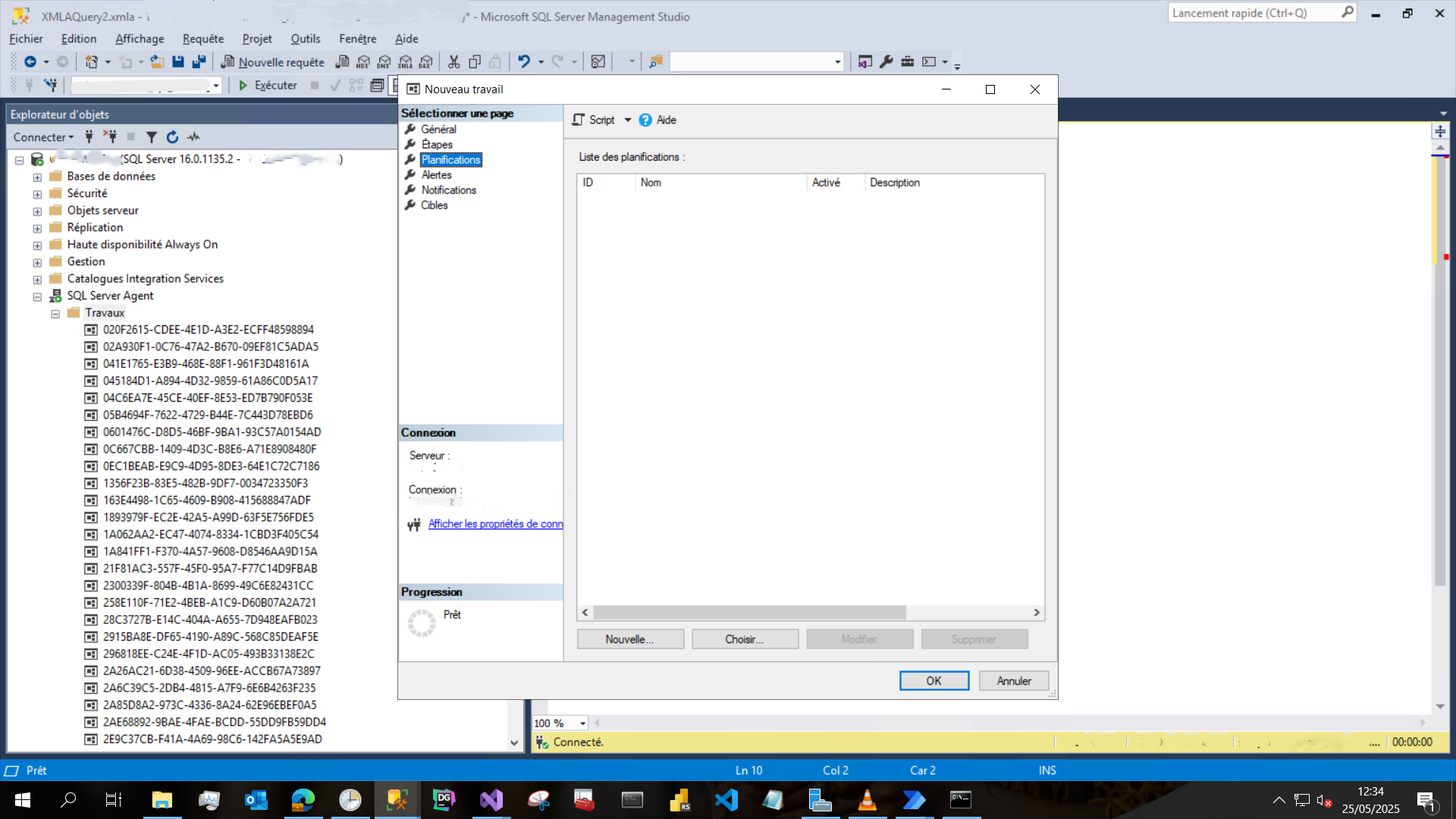
Task: Click the Aide help icon in dialog
Action: [x=645, y=120]
